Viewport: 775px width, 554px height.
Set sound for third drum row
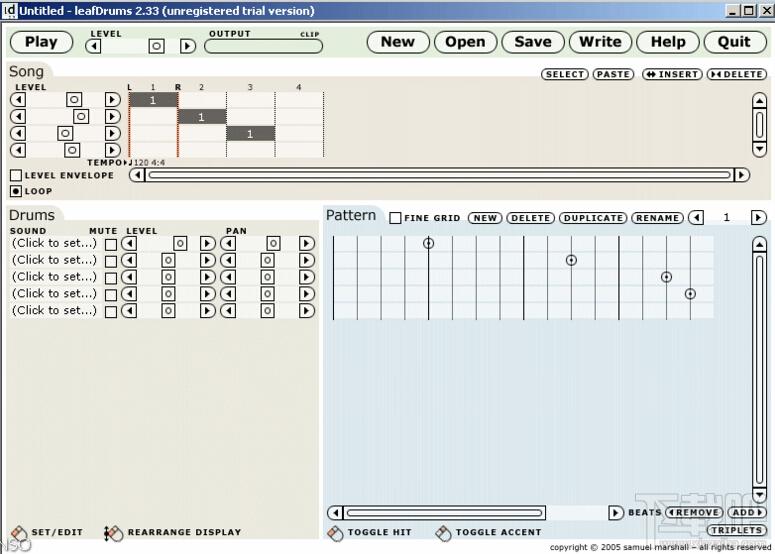[54, 277]
